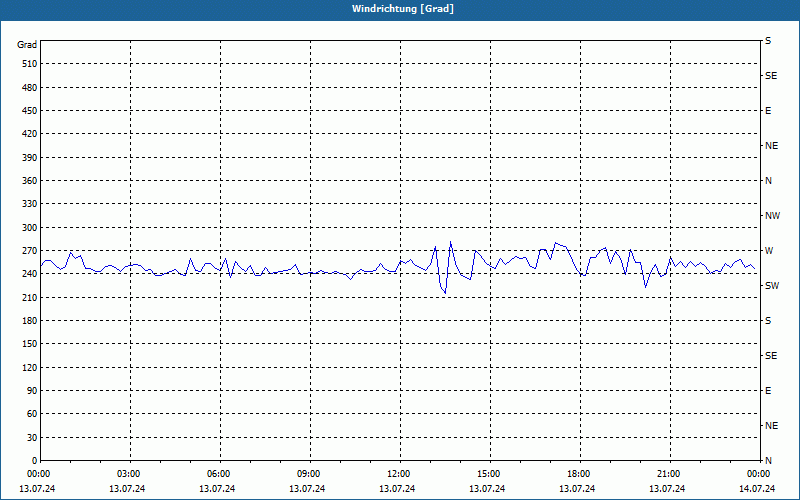Select the 480 value on y-axis
800x500 pixels.
pyautogui.click(x=30, y=88)
